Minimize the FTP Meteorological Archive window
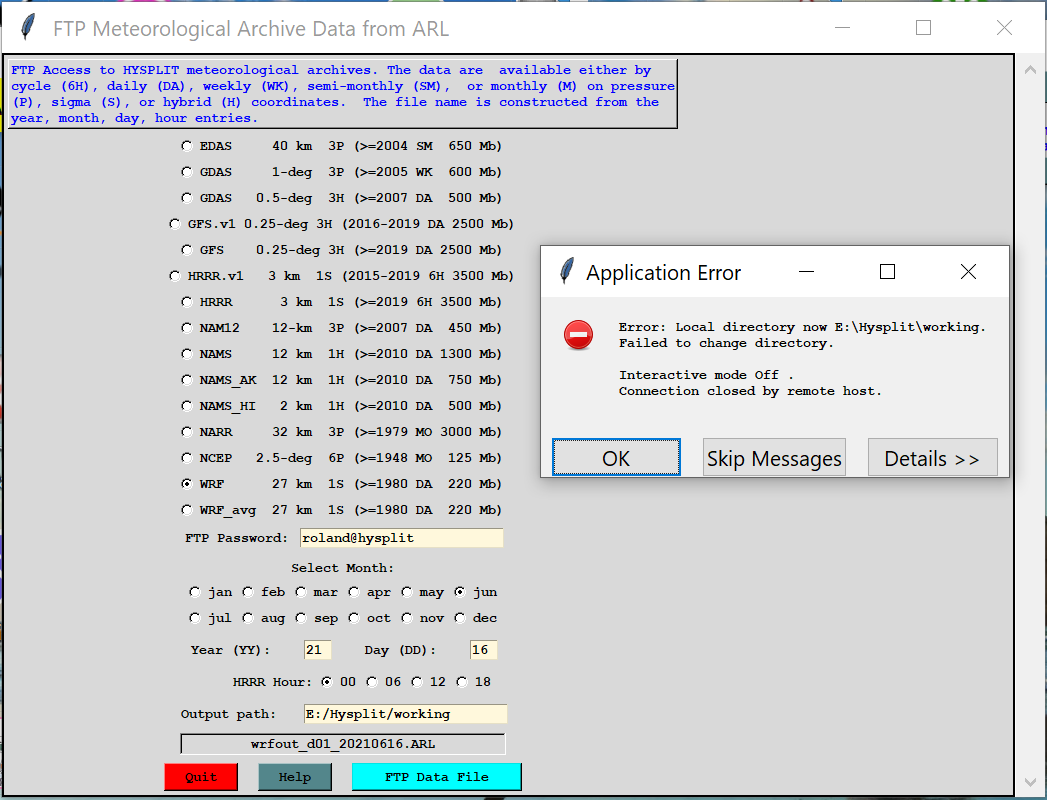The width and height of the screenshot is (1053, 800). point(843,28)
